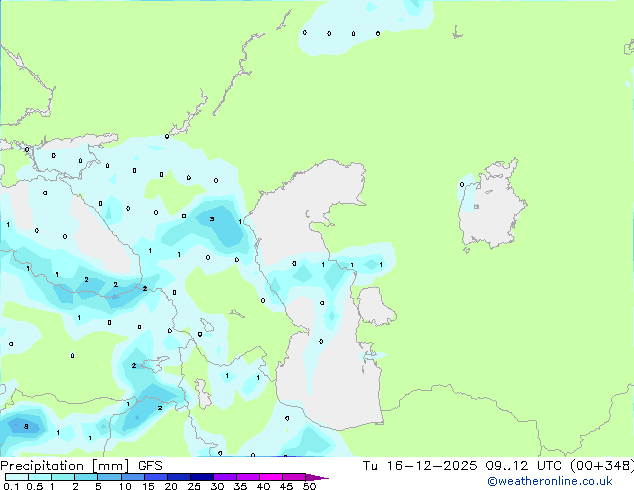Click the dark blue swatch between 20 and 25
634x490 pixels.
click(178, 477)
